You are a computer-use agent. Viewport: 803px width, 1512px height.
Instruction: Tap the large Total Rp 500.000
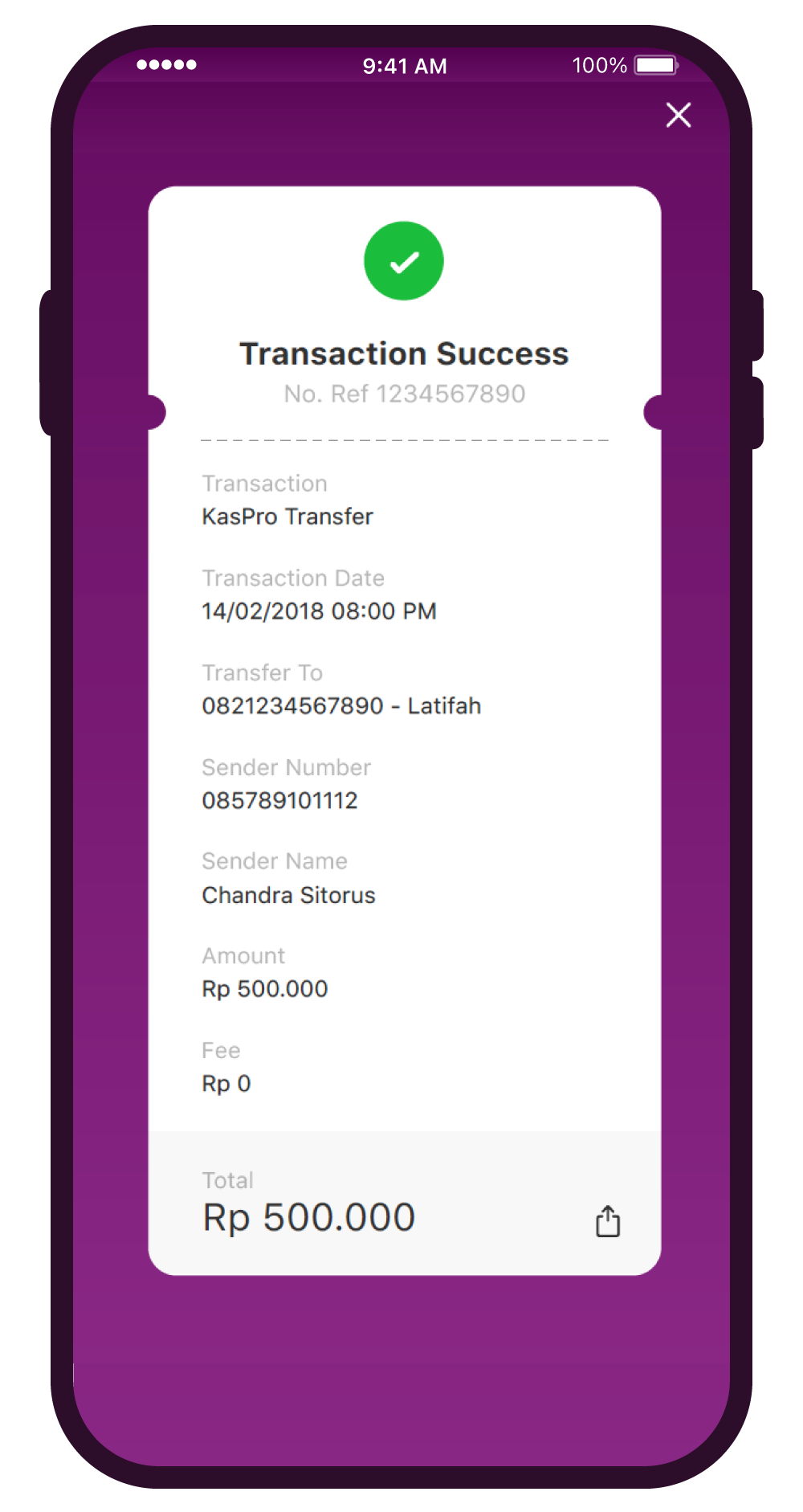(x=308, y=1217)
